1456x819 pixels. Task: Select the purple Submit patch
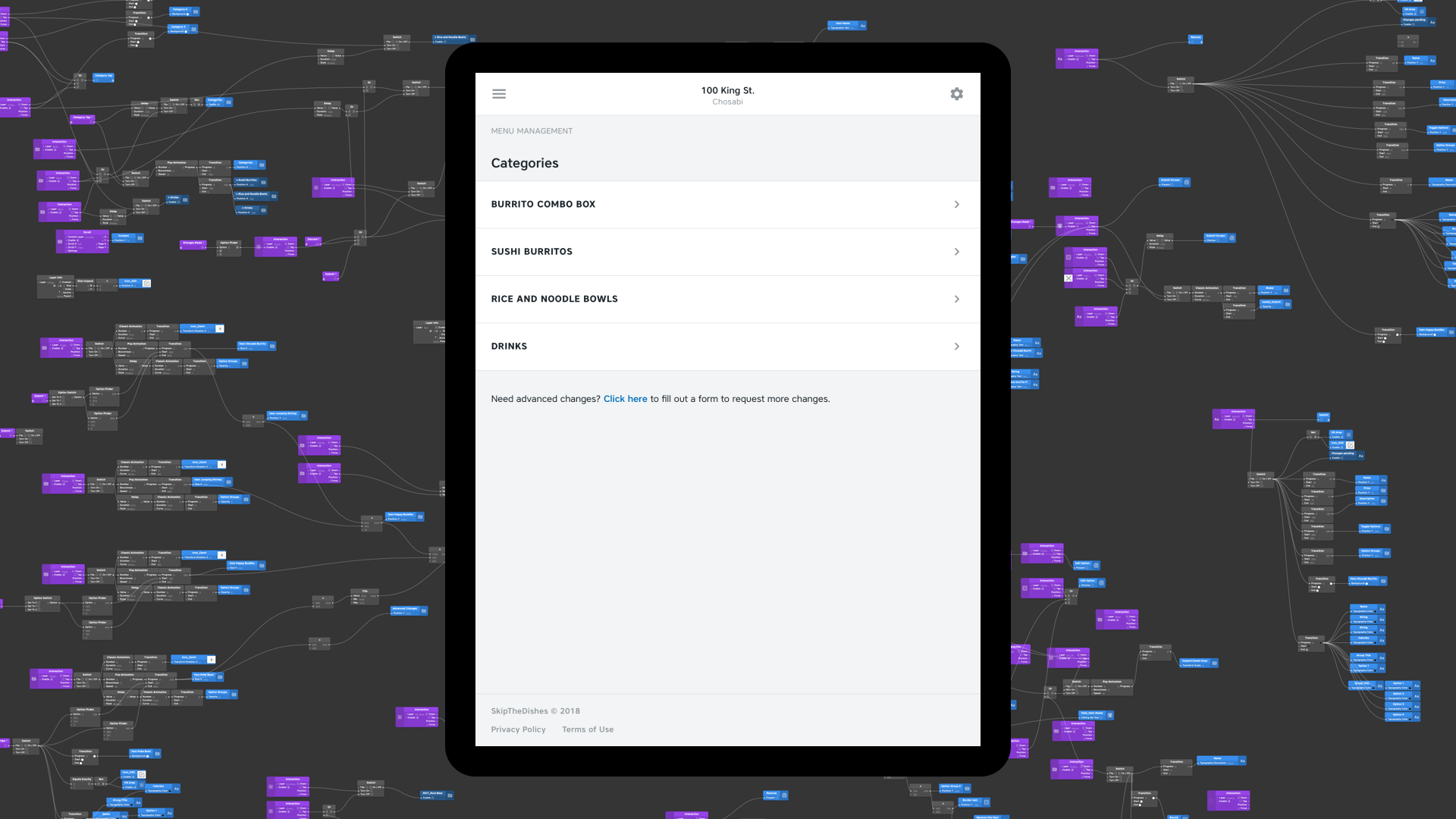(331, 275)
